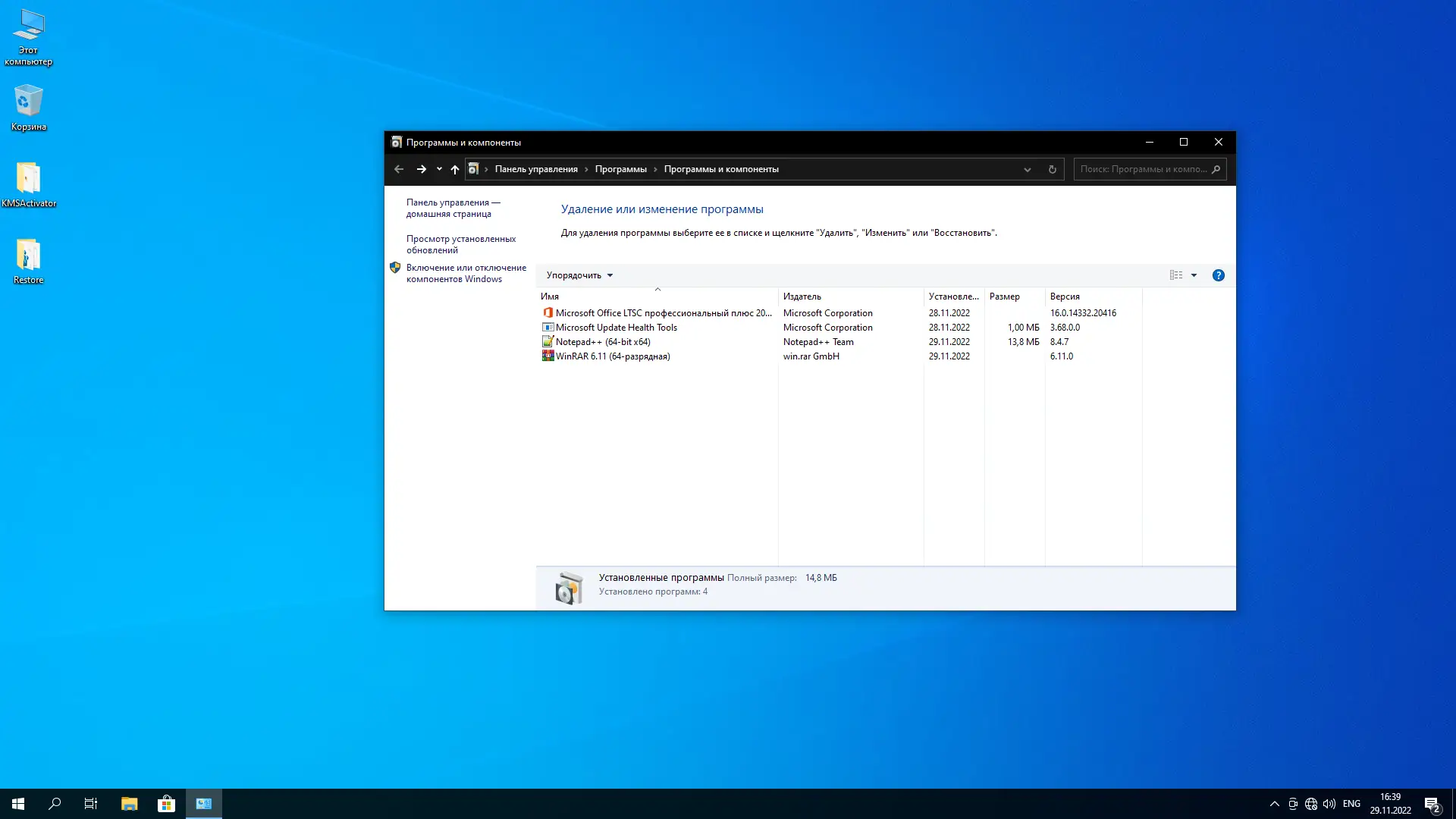Open the recent locations dropdown arrow
The height and width of the screenshot is (819, 1456).
(439, 169)
